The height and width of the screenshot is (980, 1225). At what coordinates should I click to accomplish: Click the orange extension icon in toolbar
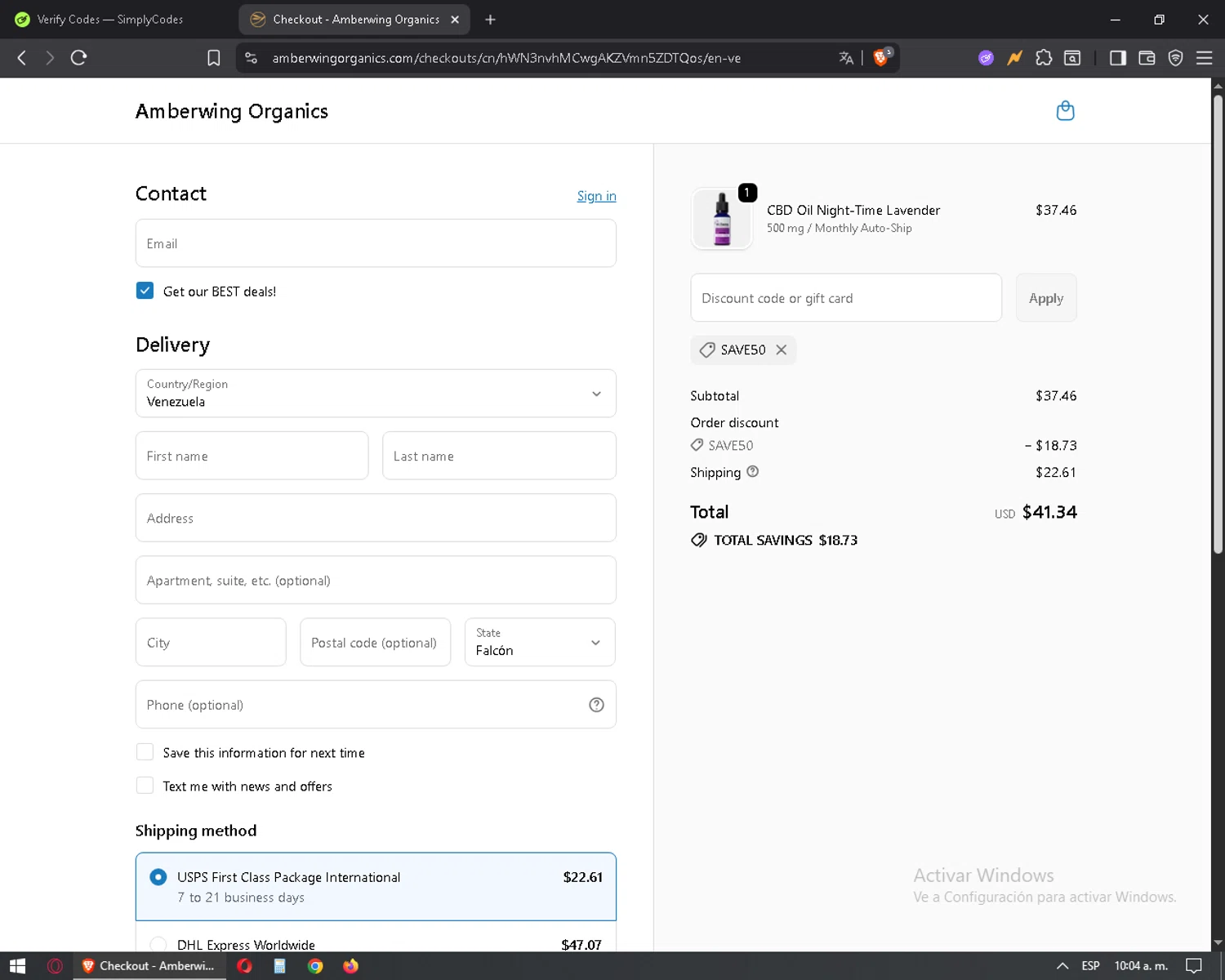1014,58
